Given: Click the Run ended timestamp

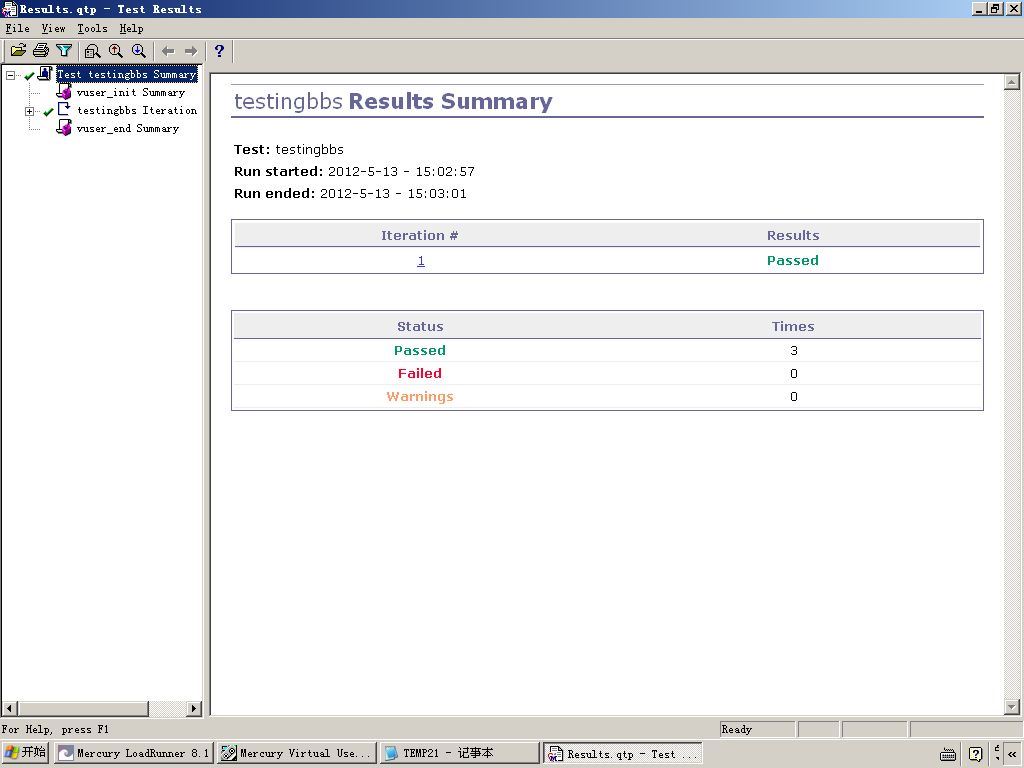Looking at the screenshot, I should (x=393, y=194).
